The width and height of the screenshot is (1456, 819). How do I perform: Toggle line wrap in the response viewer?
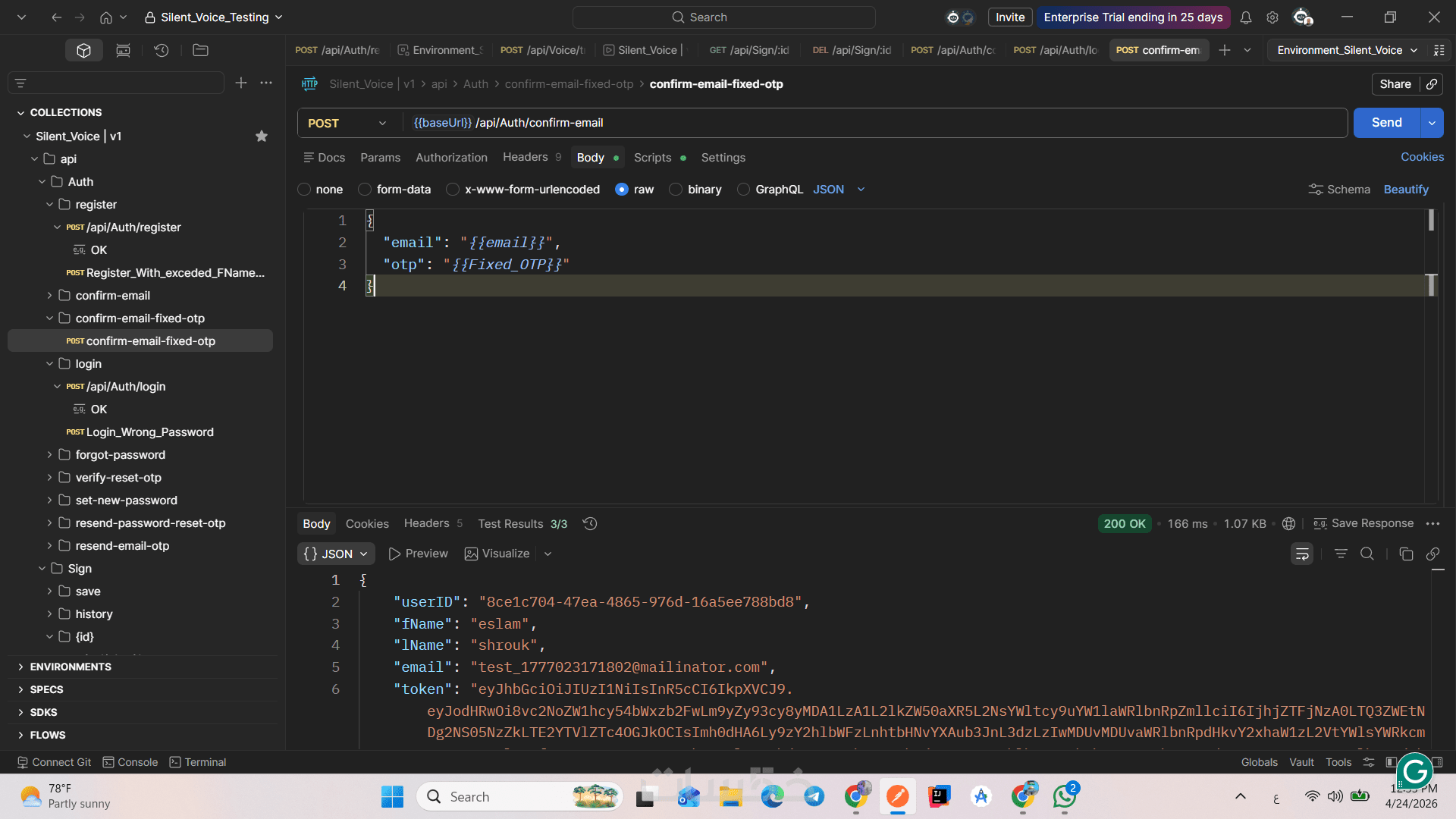point(1302,554)
